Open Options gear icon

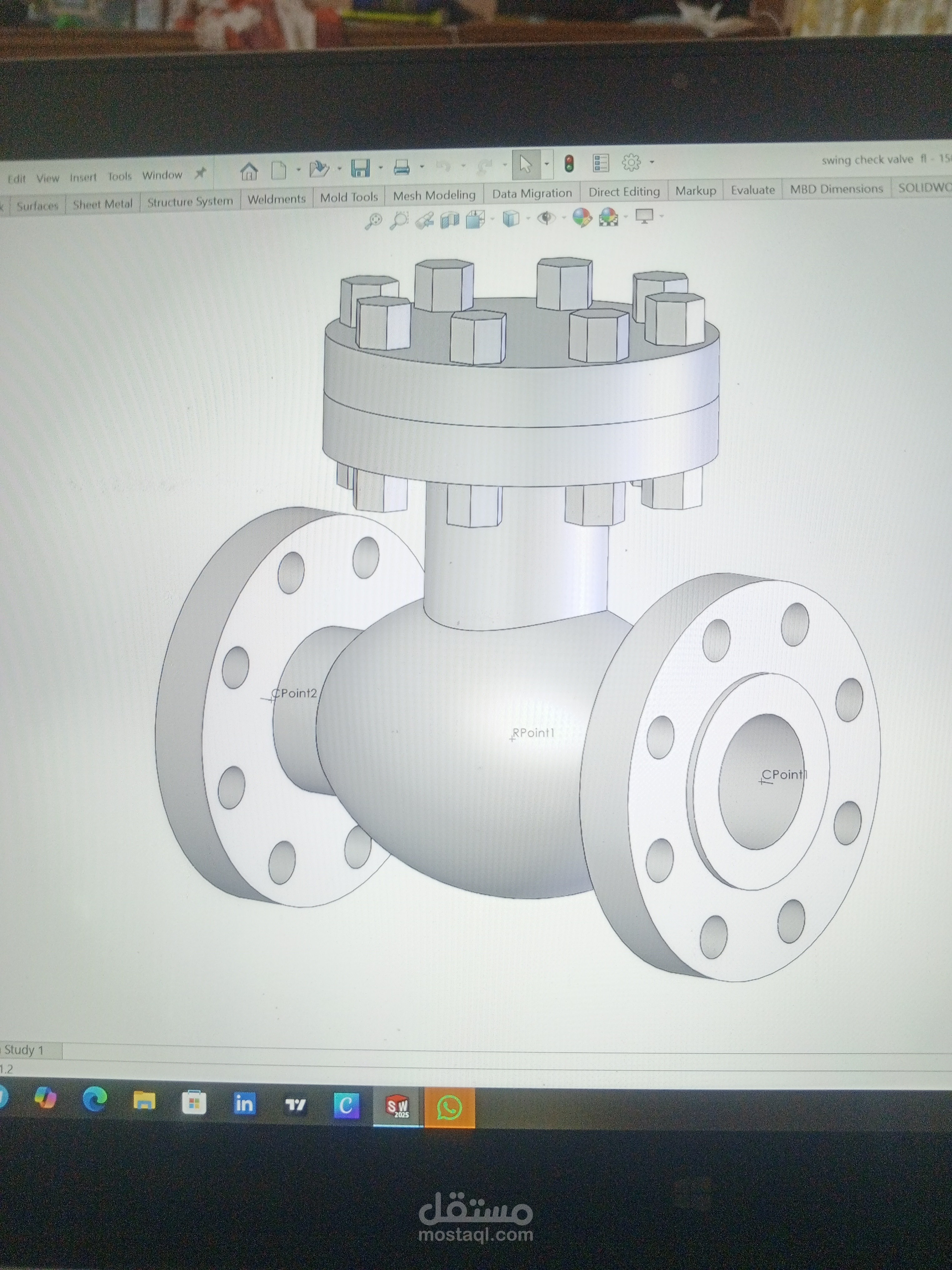[x=631, y=162]
